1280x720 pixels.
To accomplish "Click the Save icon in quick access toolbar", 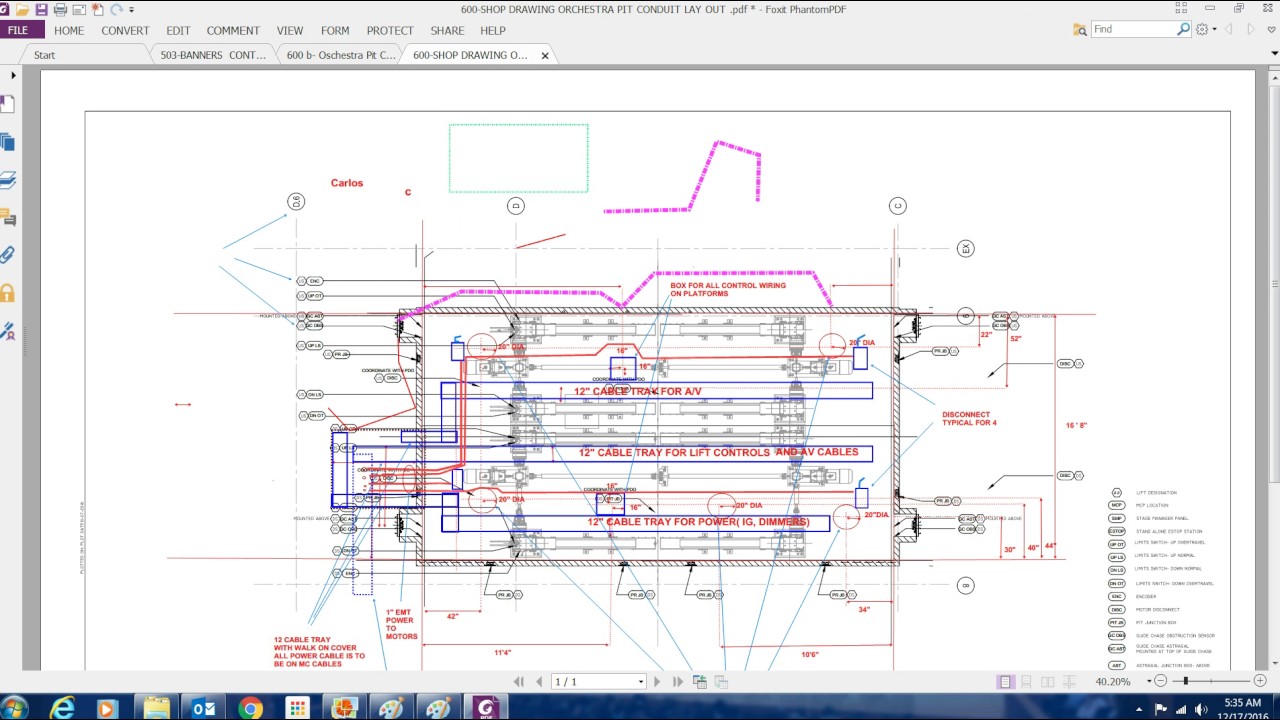I will tap(42, 9).
